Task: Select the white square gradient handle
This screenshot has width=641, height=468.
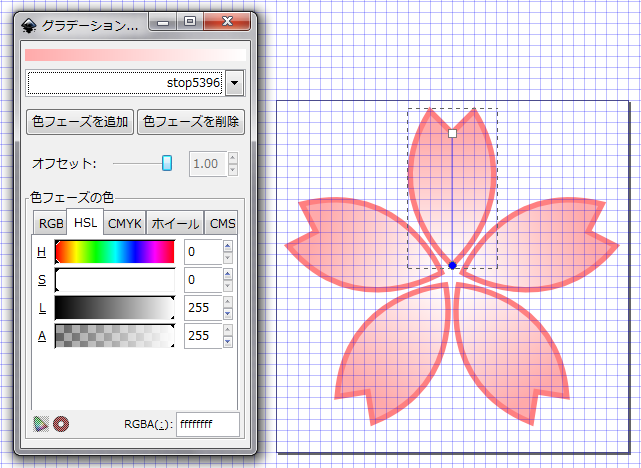Action: [452, 133]
